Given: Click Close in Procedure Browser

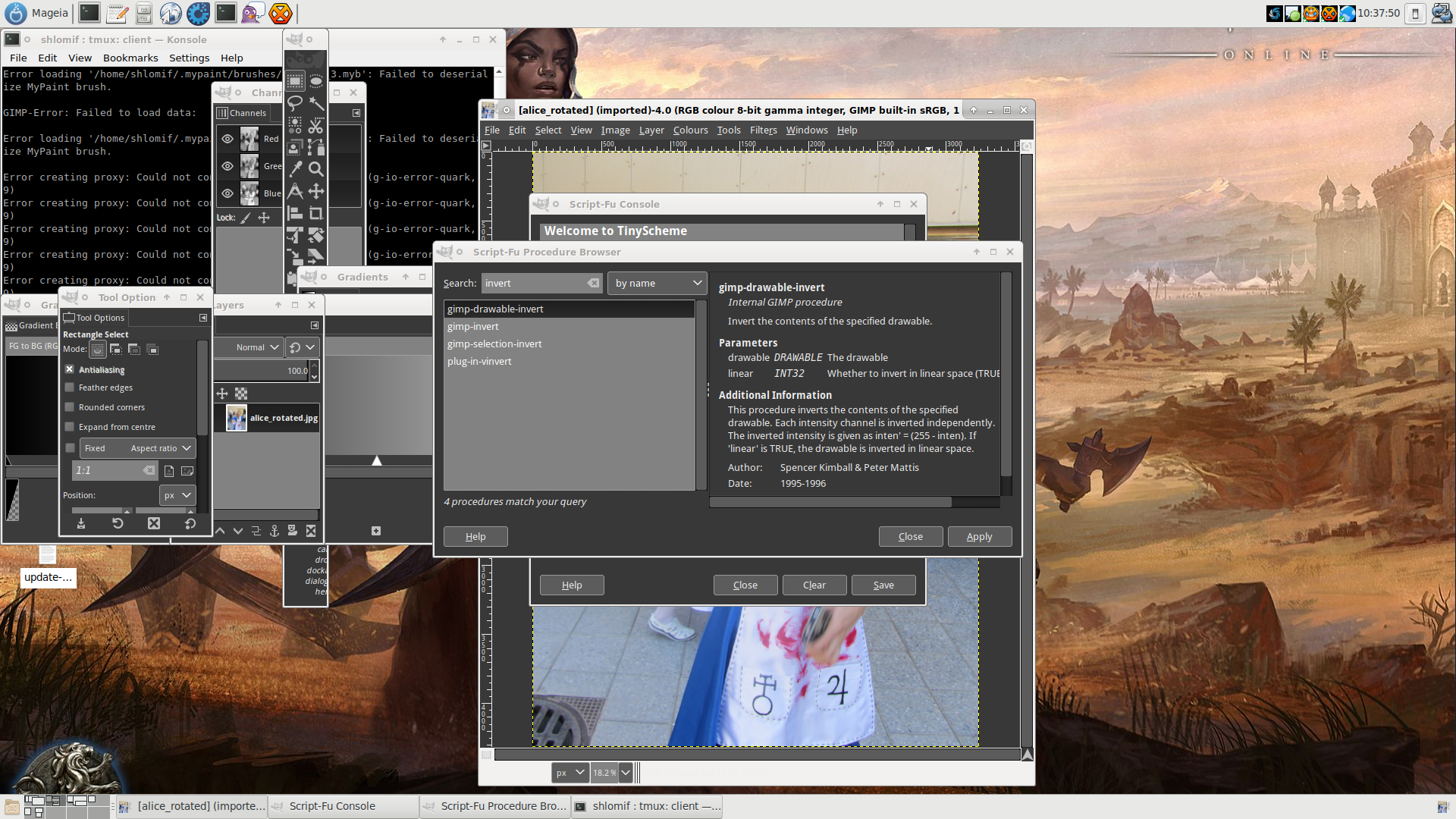Looking at the screenshot, I should coord(911,536).
